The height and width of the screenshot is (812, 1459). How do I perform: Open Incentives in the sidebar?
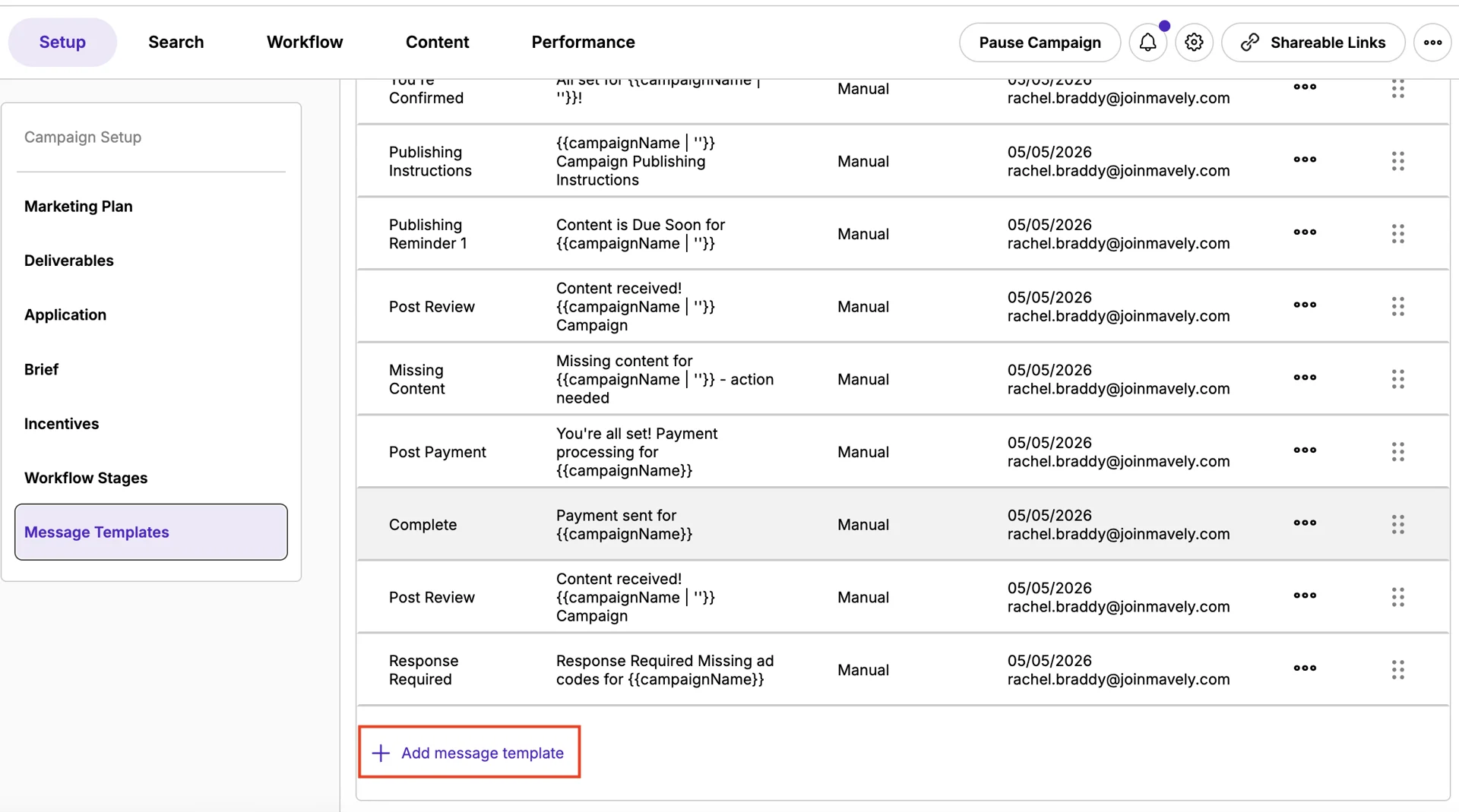(x=62, y=424)
